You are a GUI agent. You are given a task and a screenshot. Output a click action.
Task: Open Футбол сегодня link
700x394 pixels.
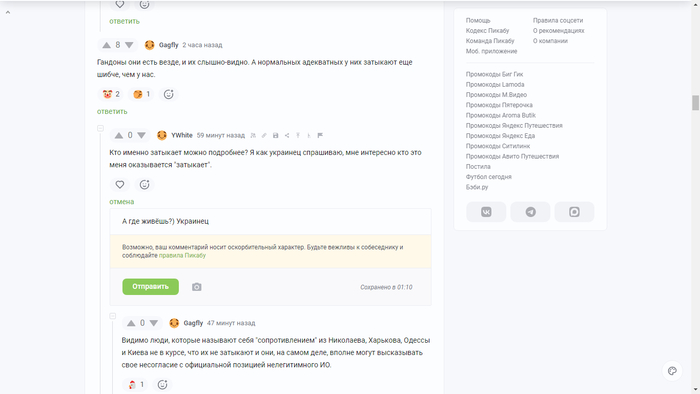(488, 177)
